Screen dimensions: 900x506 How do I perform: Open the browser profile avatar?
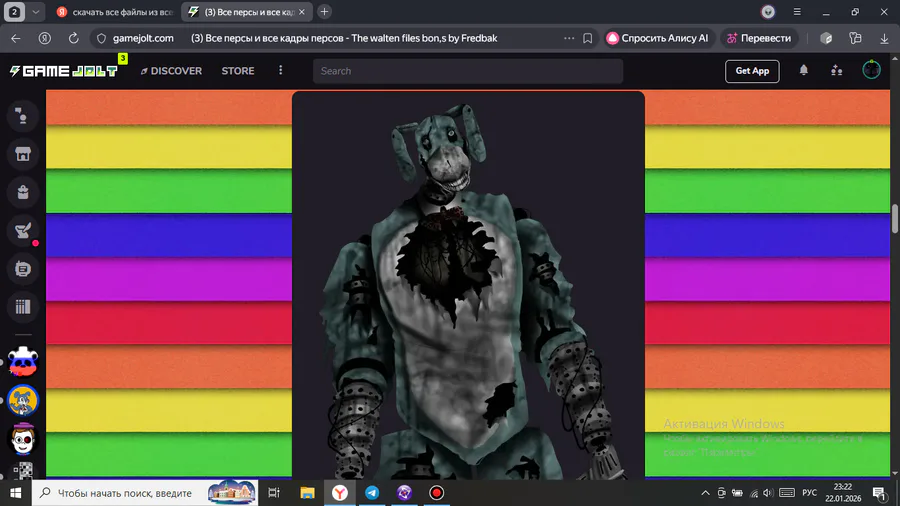pyautogui.click(x=768, y=11)
